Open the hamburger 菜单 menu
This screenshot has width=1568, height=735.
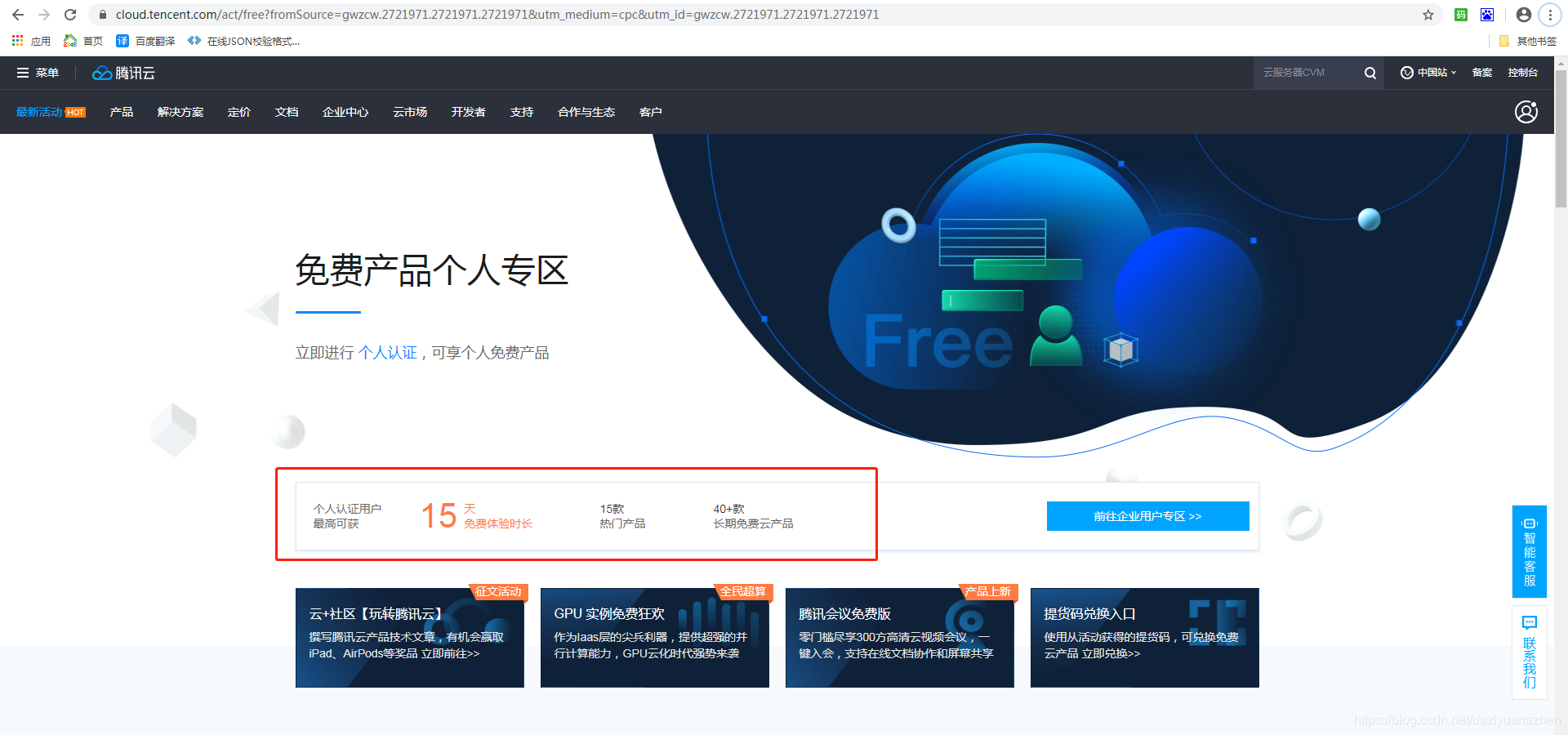point(38,73)
